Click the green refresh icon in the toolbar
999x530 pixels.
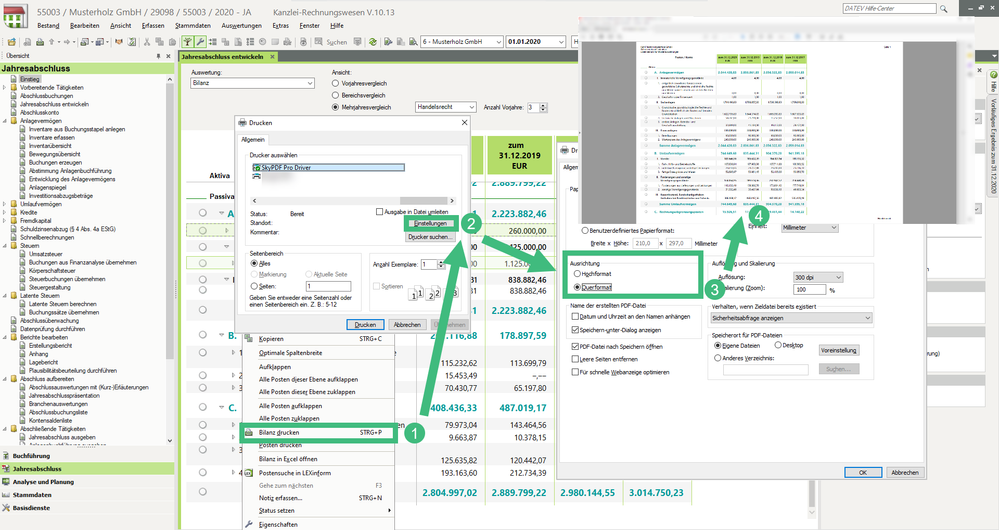coord(372,41)
